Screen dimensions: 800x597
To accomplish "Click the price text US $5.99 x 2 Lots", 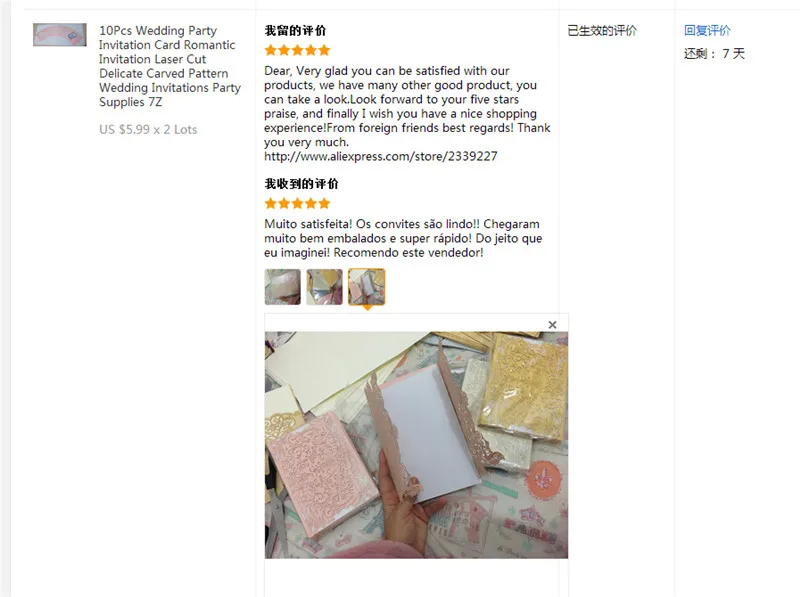I will [x=148, y=130].
